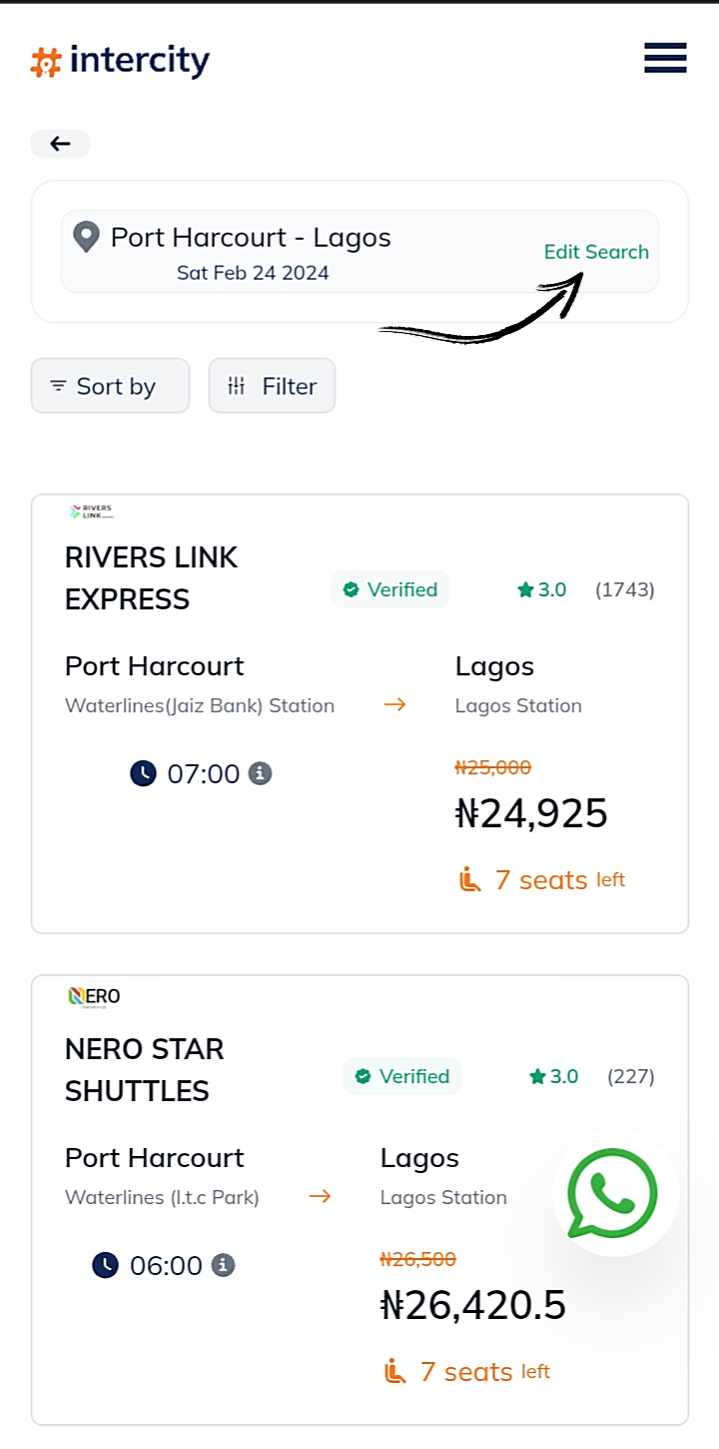The image size is (719, 1449).
Task: Click the 3.0 star rating of Rivers Link
Action: (542, 590)
